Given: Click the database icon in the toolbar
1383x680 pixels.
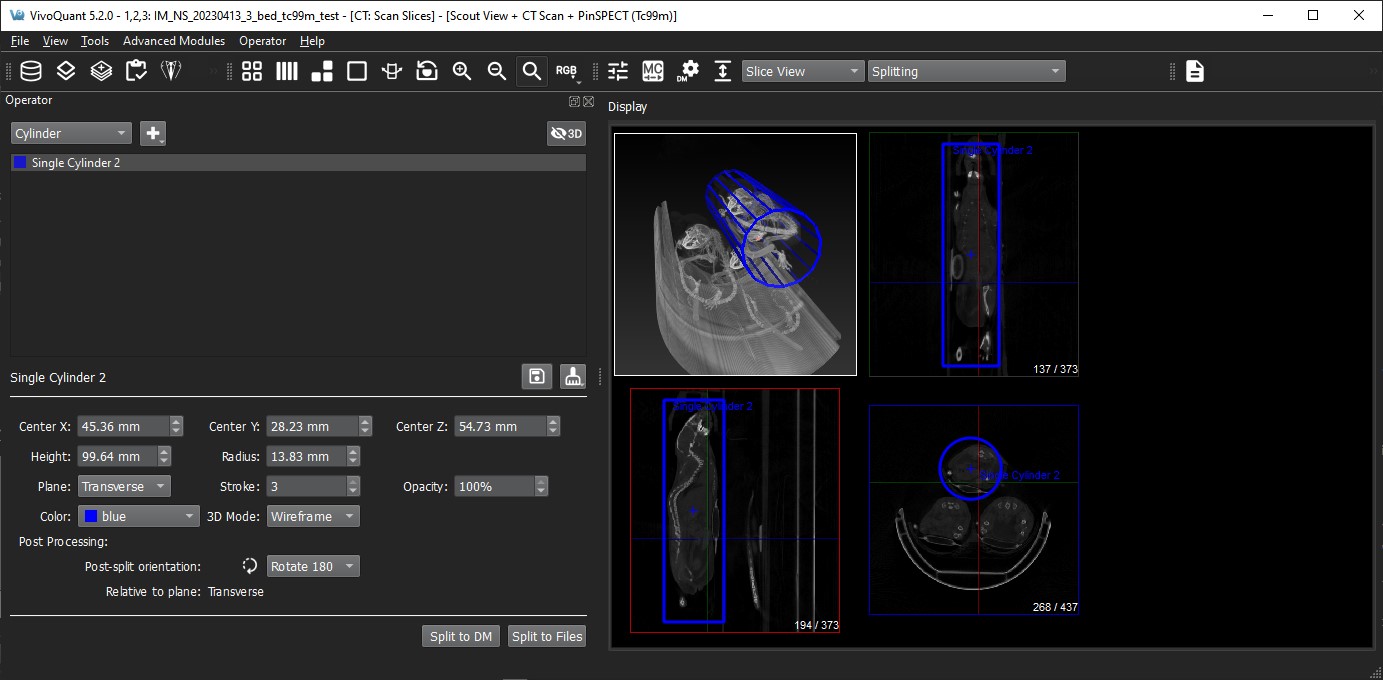Looking at the screenshot, I should point(32,71).
